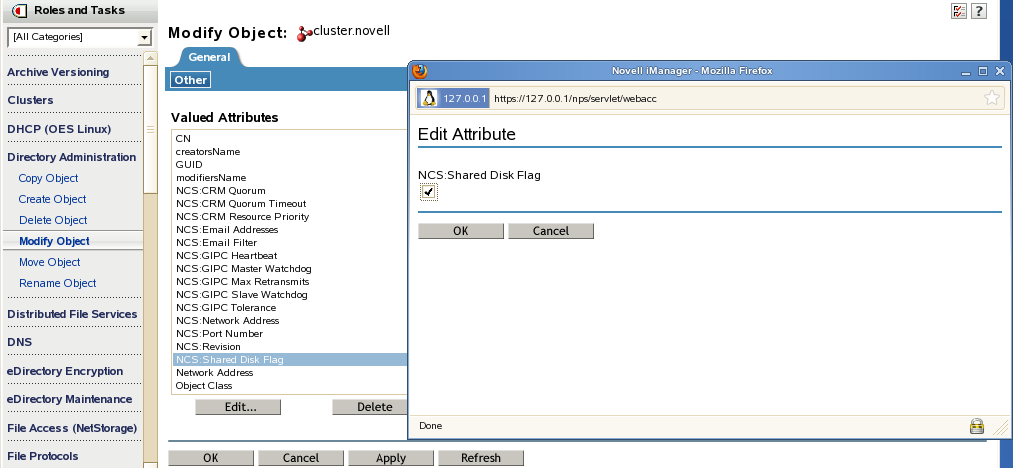Confirm with OK in Edit Attribute popup
The width and height of the screenshot is (1013, 468).
pyautogui.click(x=461, y=231)
